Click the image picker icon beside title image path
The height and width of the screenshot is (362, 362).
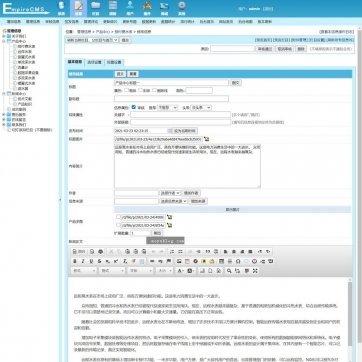pos(207,139)
